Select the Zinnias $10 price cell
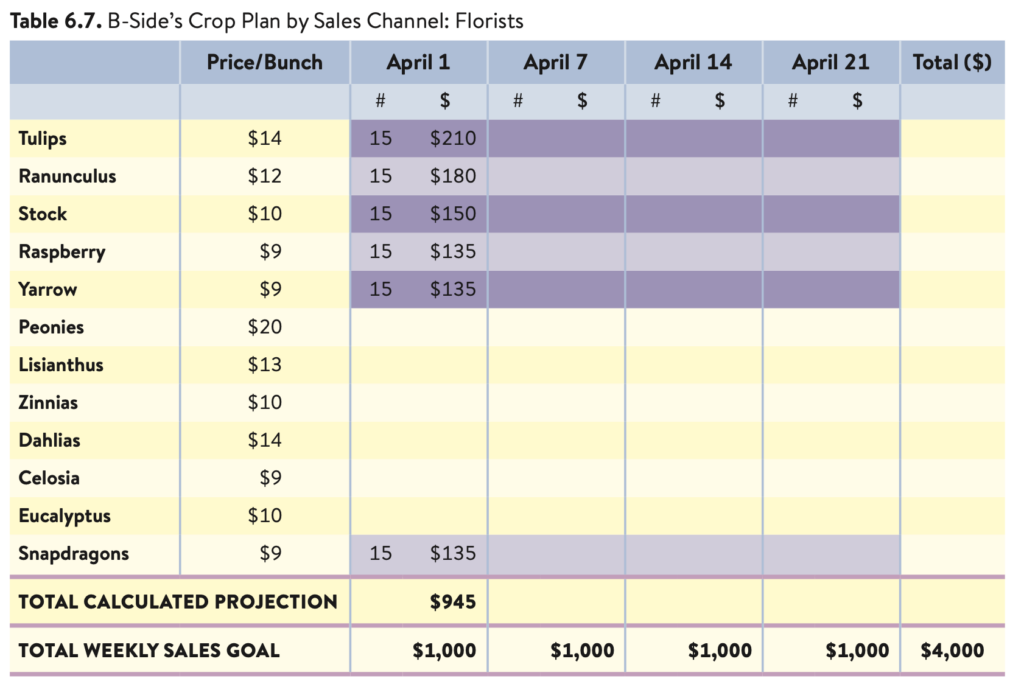The height and width of the screenshot is (684, 1024). coord(264,402)
